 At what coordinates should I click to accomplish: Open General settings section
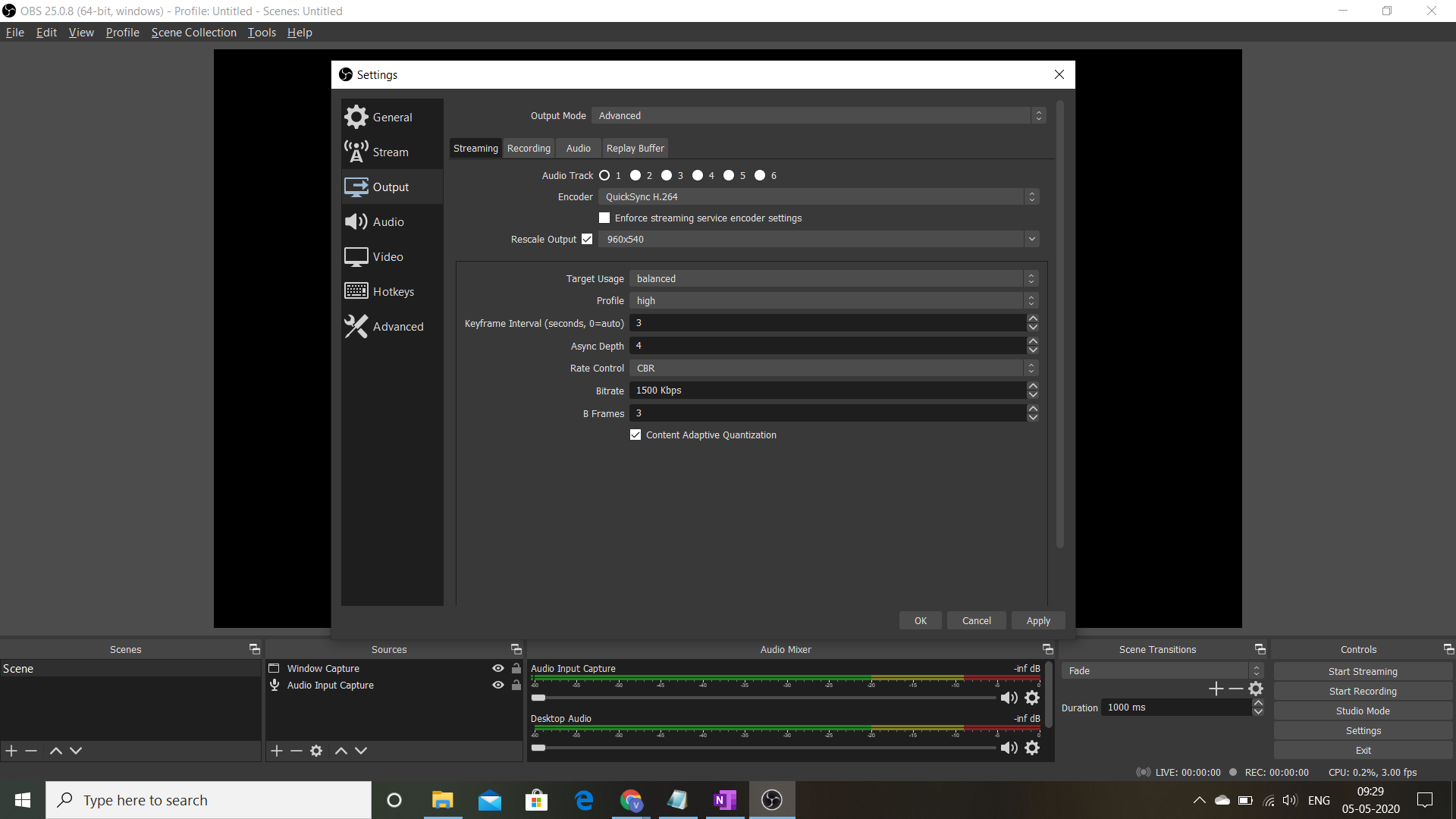[x=391, y=117]
